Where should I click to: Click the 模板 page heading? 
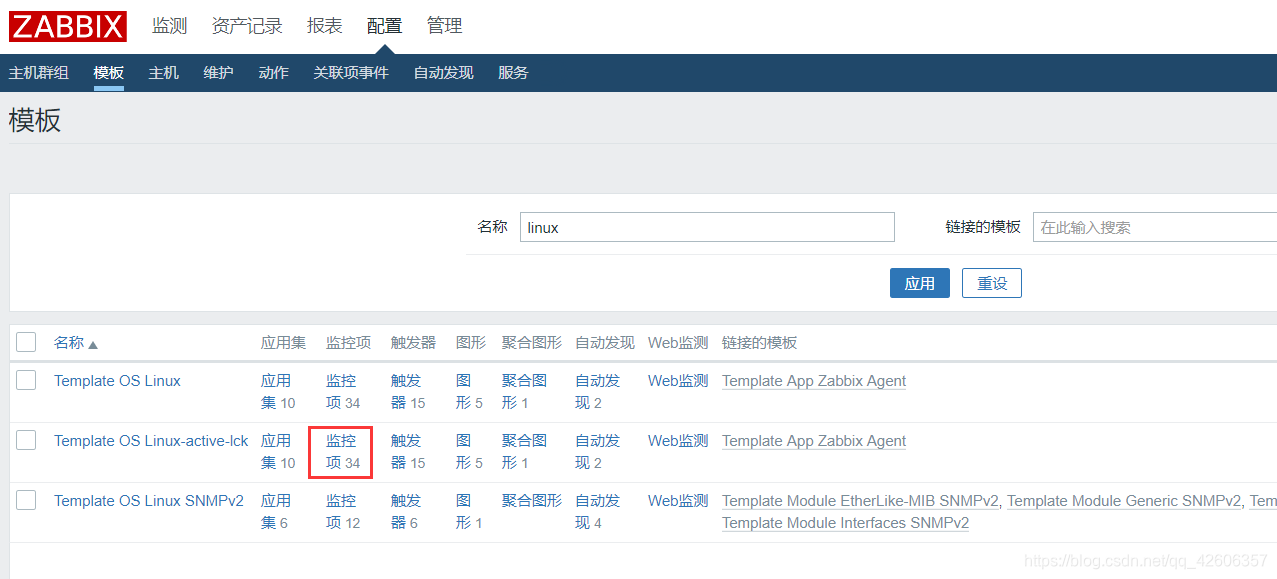35,121
